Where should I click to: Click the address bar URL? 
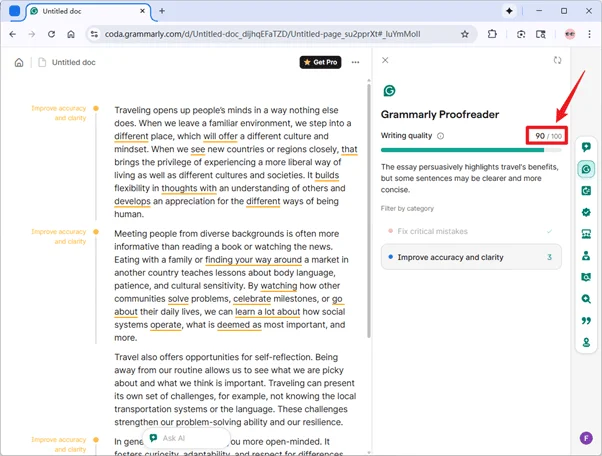pyautogui.click(x=263, y=34)
